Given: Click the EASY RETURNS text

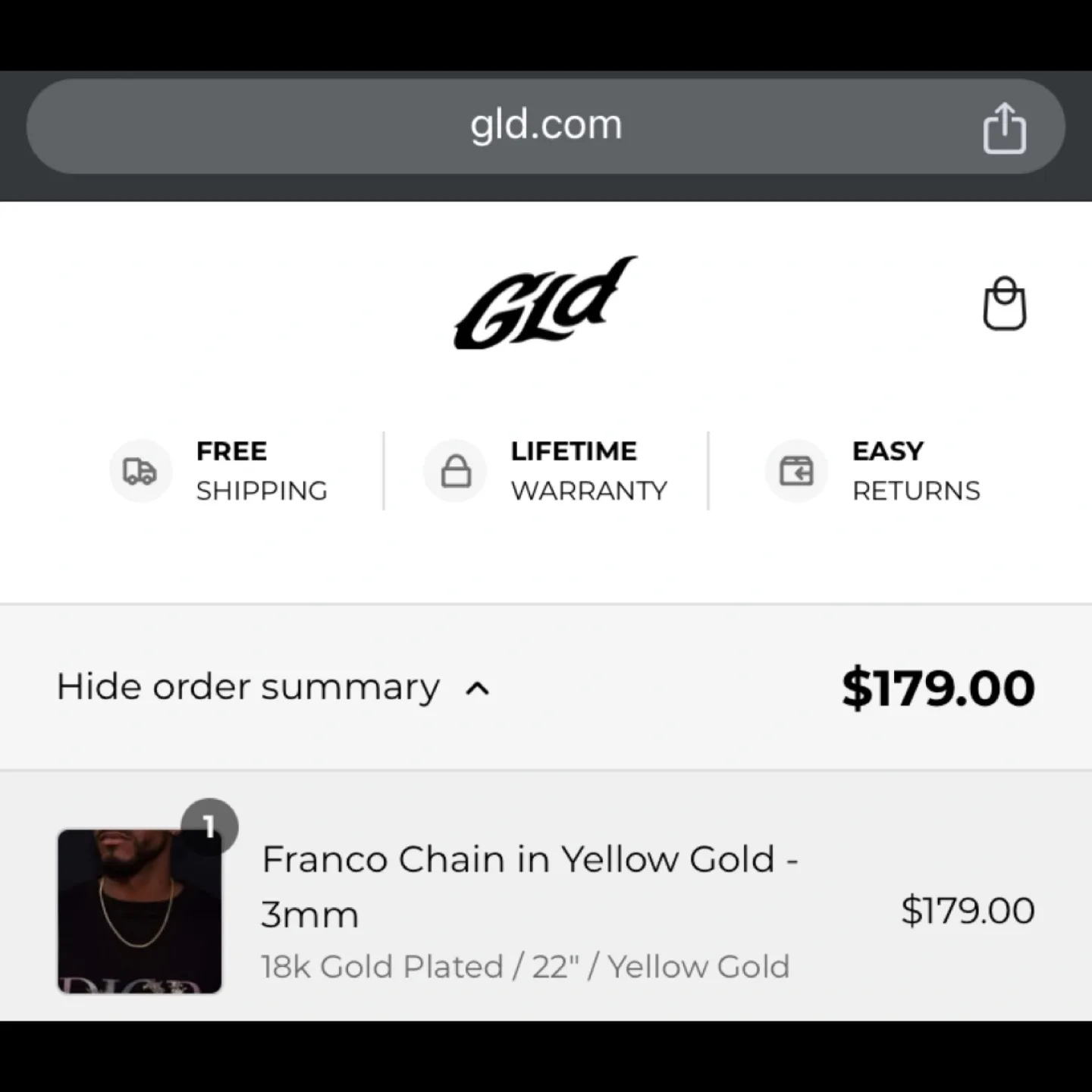Looking at the screenshot, I should (916, 471).
